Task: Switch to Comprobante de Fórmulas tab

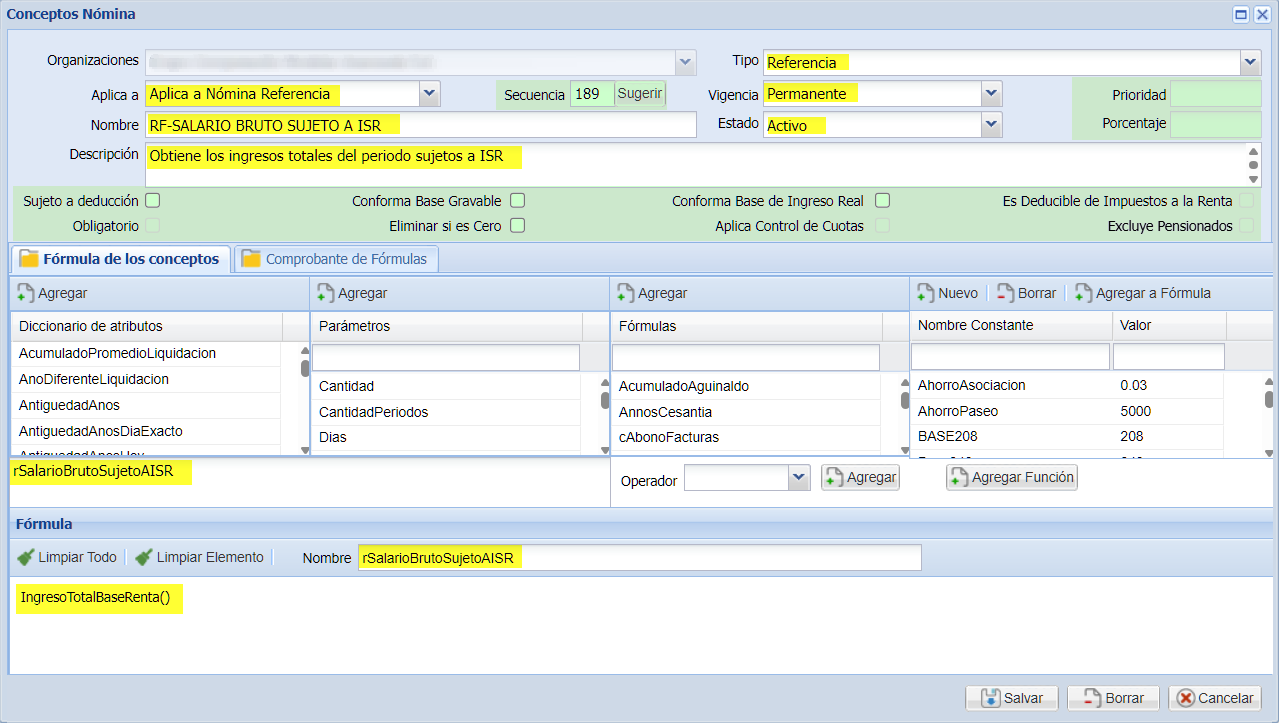Action: 335,259
